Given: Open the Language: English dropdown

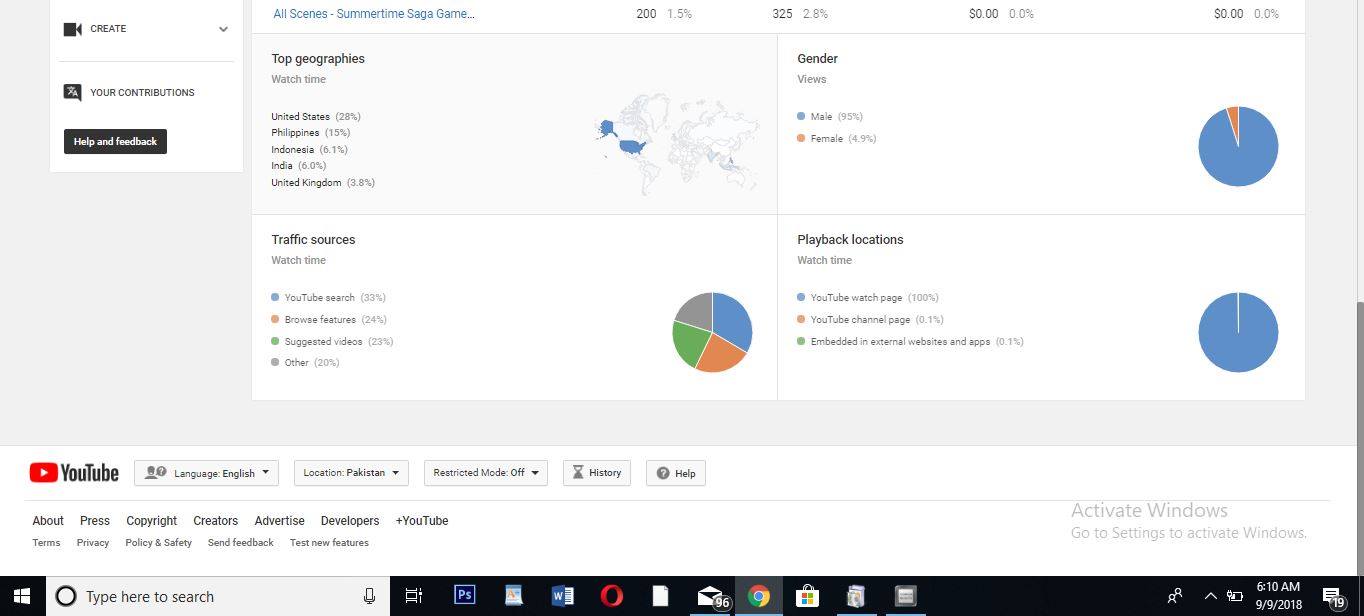Looking at the screenshot, I should (x=206, y=473).
